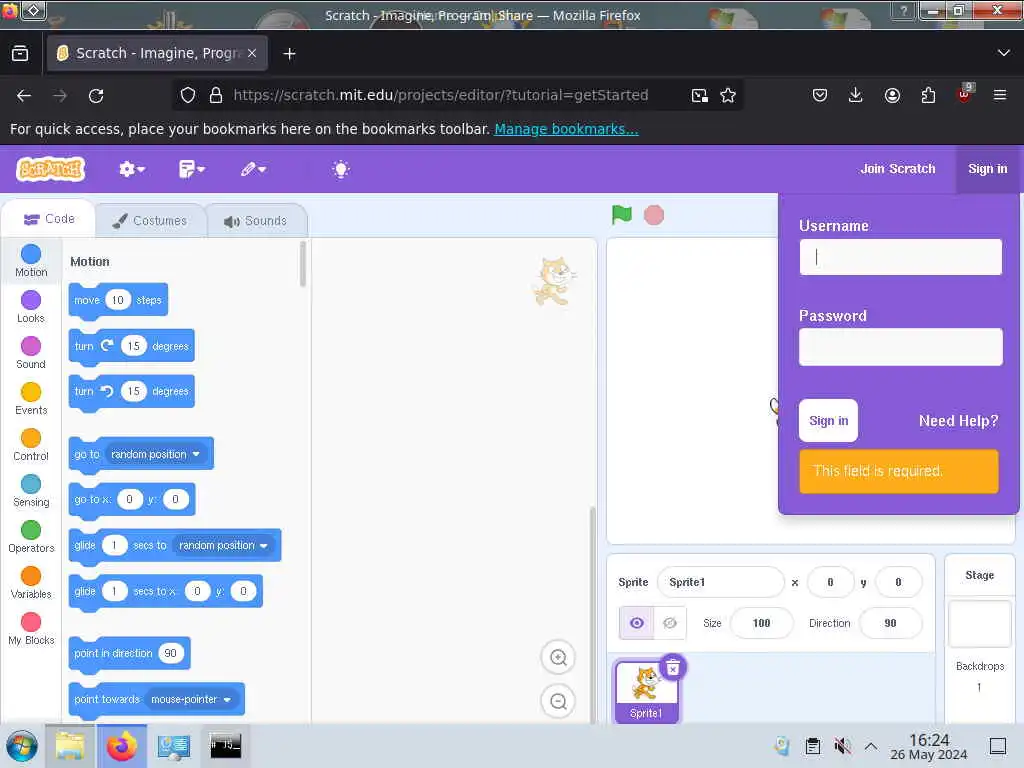Image resolution: width=1024 pixels, height=768 pixels.
Task: Expand random position dropdown in glide block
Action: (223, 545)
